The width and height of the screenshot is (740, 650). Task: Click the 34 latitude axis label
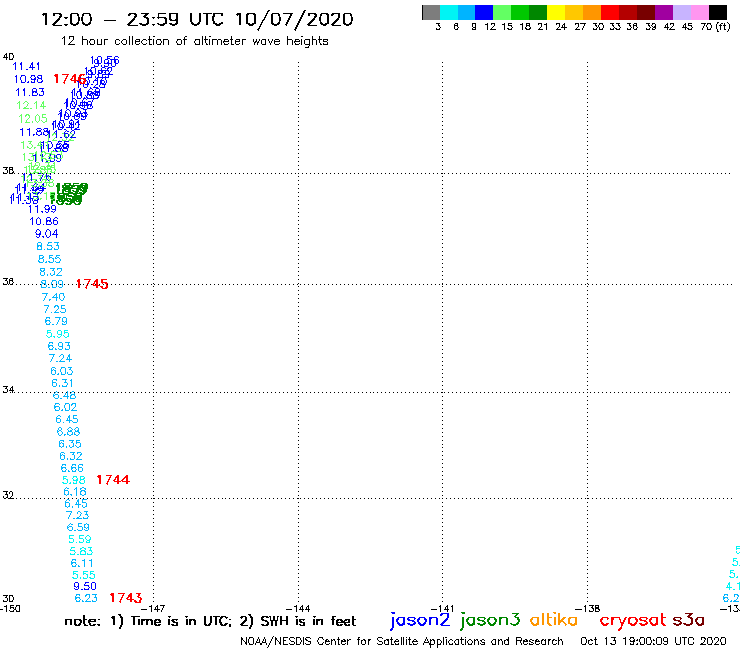click(x=8, y=390)
